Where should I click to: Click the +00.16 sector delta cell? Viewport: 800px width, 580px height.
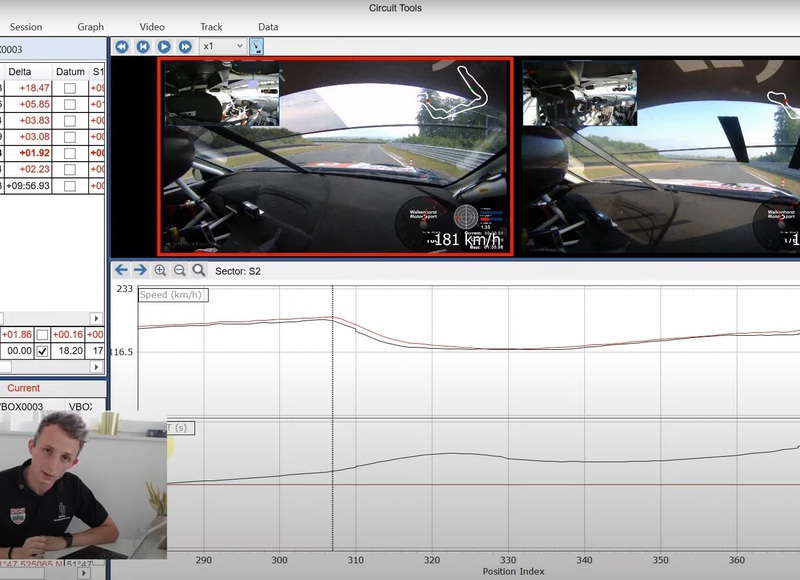[68, 335]
